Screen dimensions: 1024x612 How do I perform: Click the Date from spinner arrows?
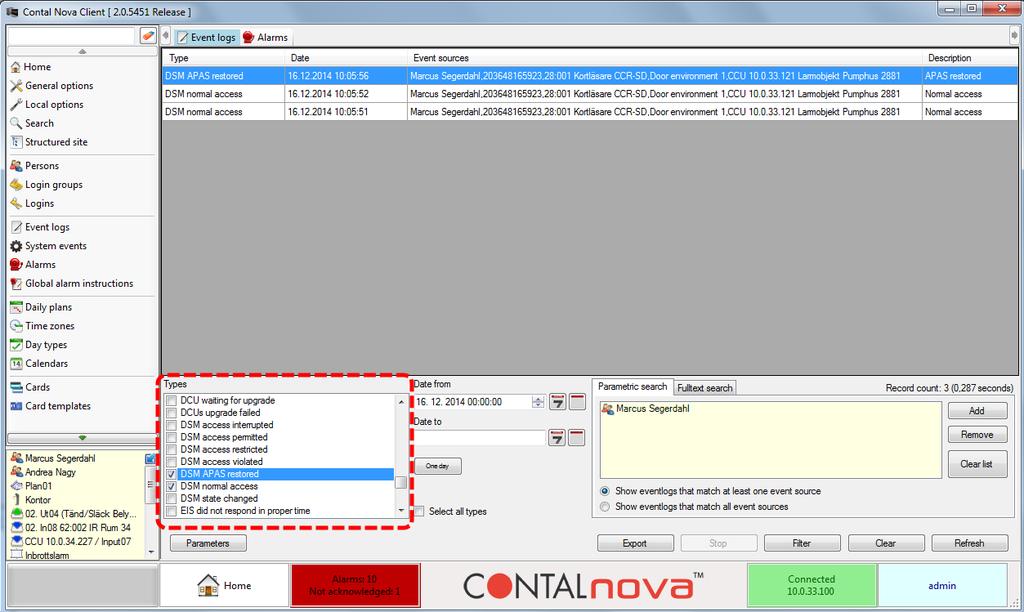click(x=538, y=402)
